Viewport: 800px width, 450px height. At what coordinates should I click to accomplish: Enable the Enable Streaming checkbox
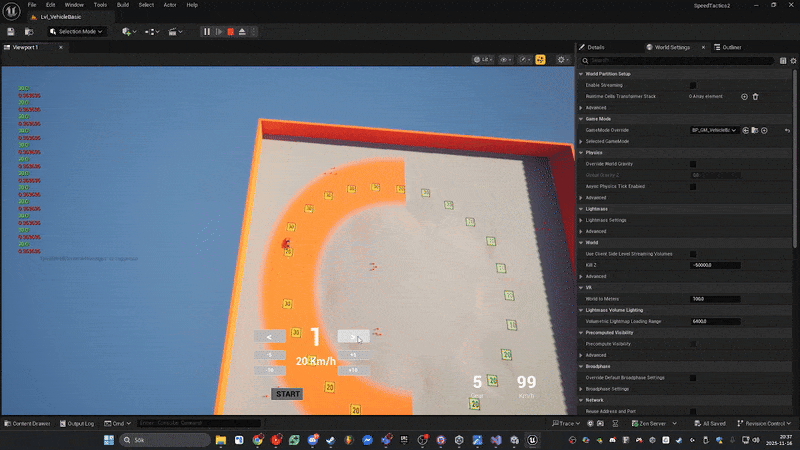[693, 85]
